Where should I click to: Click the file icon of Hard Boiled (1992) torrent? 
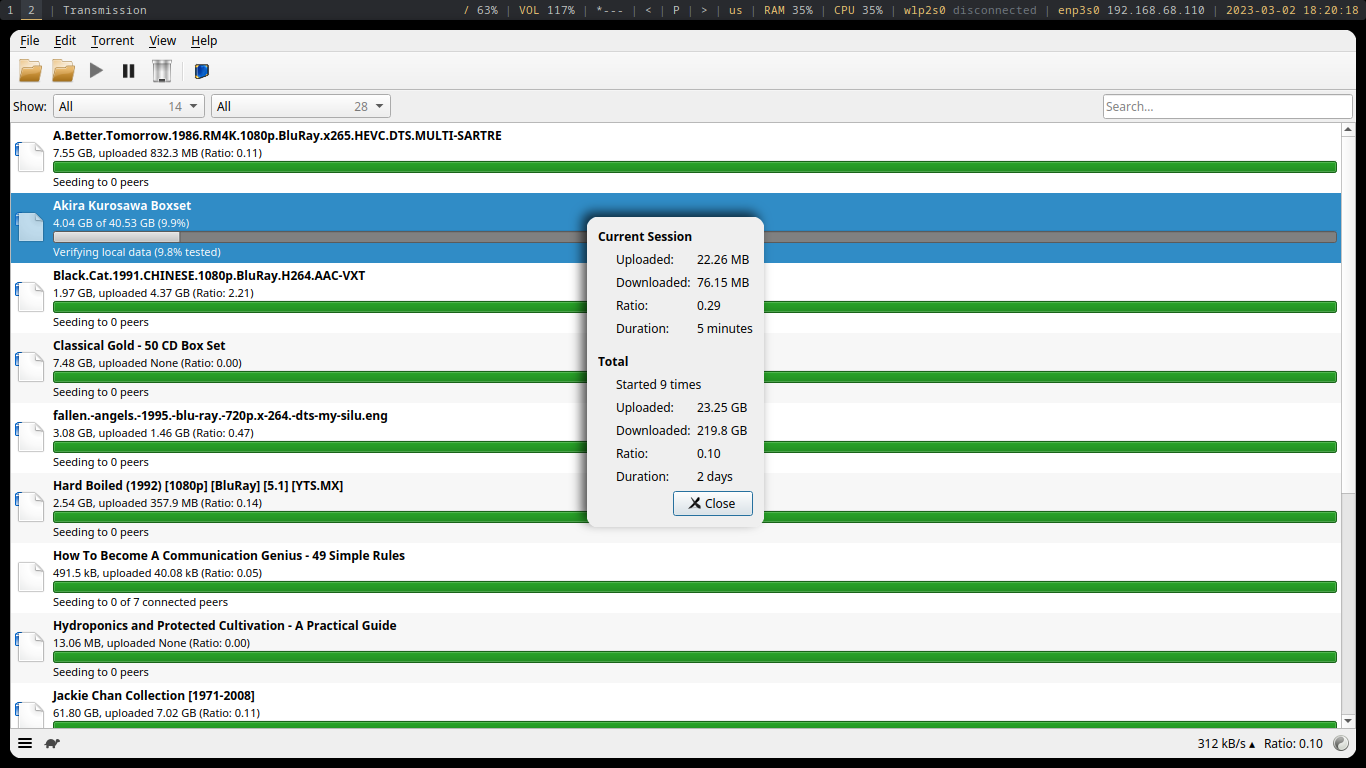30,508
